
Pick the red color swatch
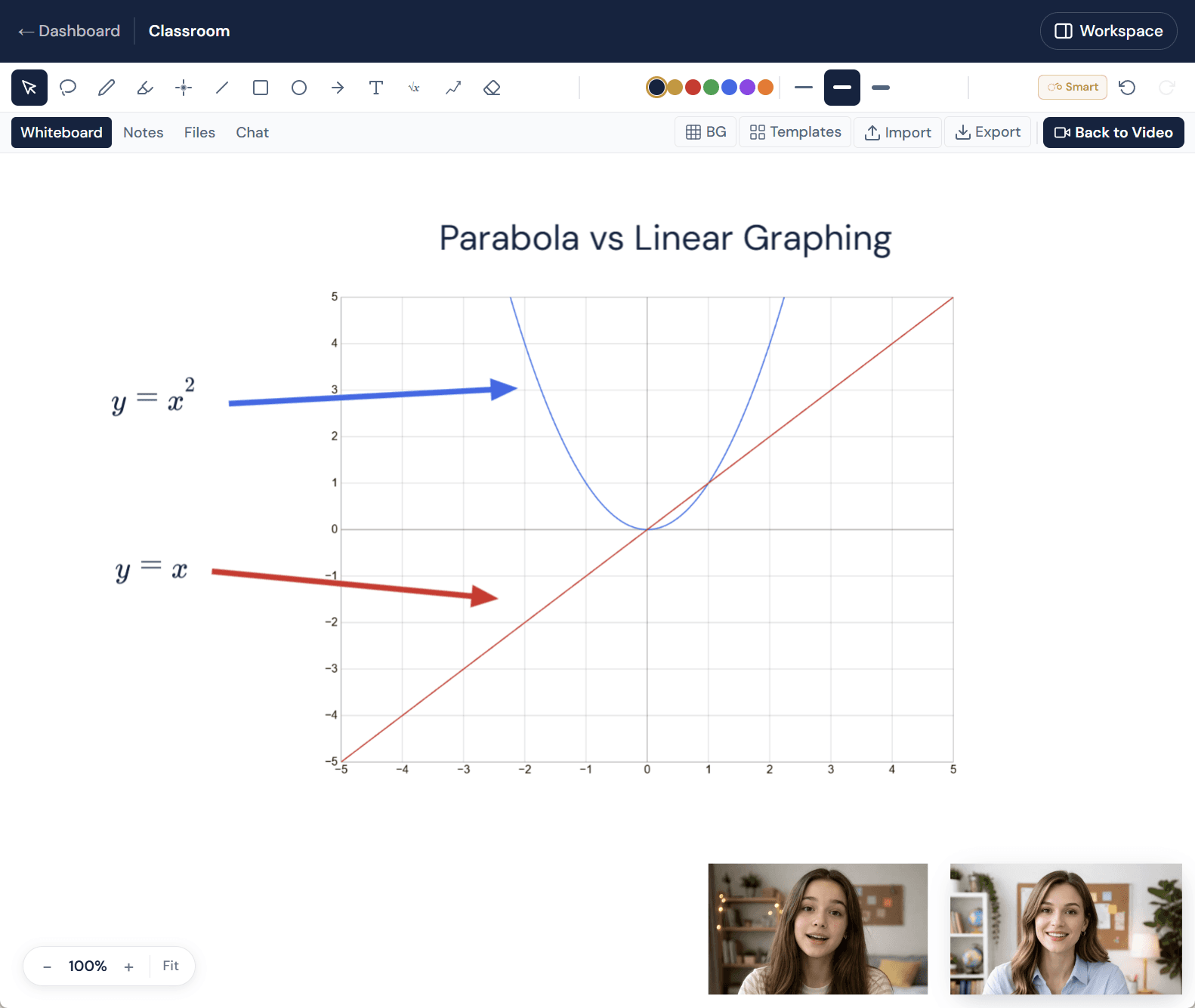pyautogui.click(x=693, y=88)
